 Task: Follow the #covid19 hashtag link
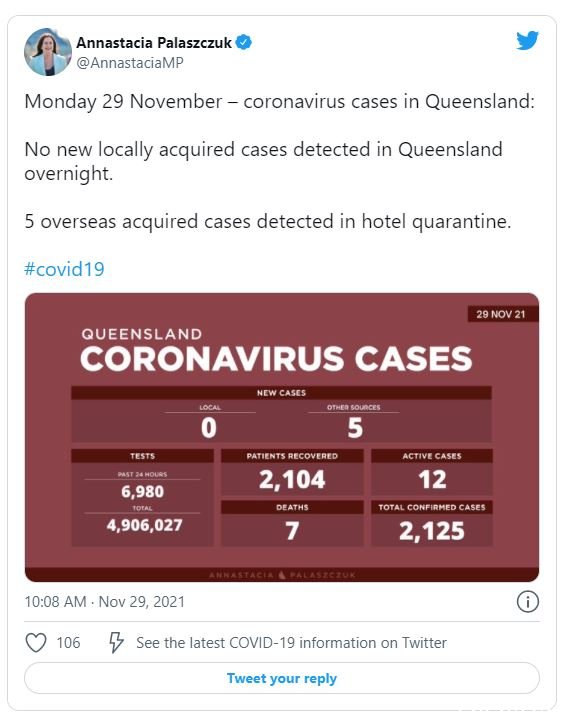click(x=64, y=269)
